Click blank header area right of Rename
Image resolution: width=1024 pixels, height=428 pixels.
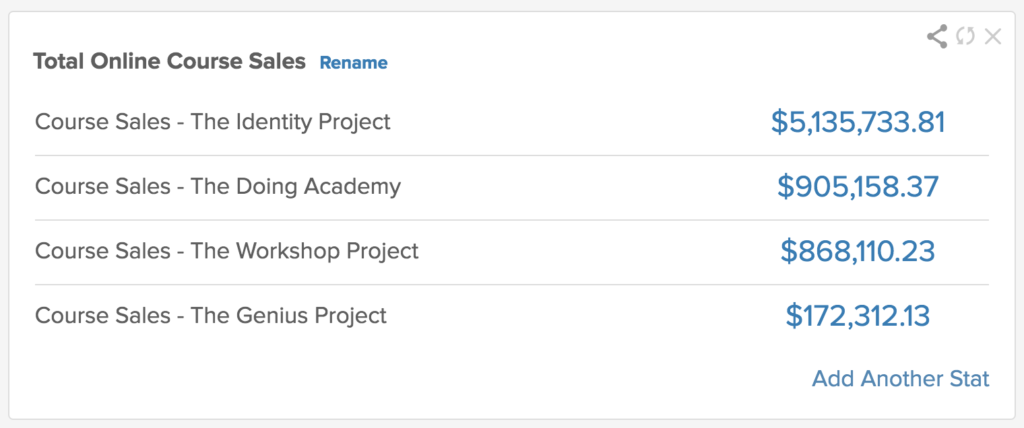[650, 62]
